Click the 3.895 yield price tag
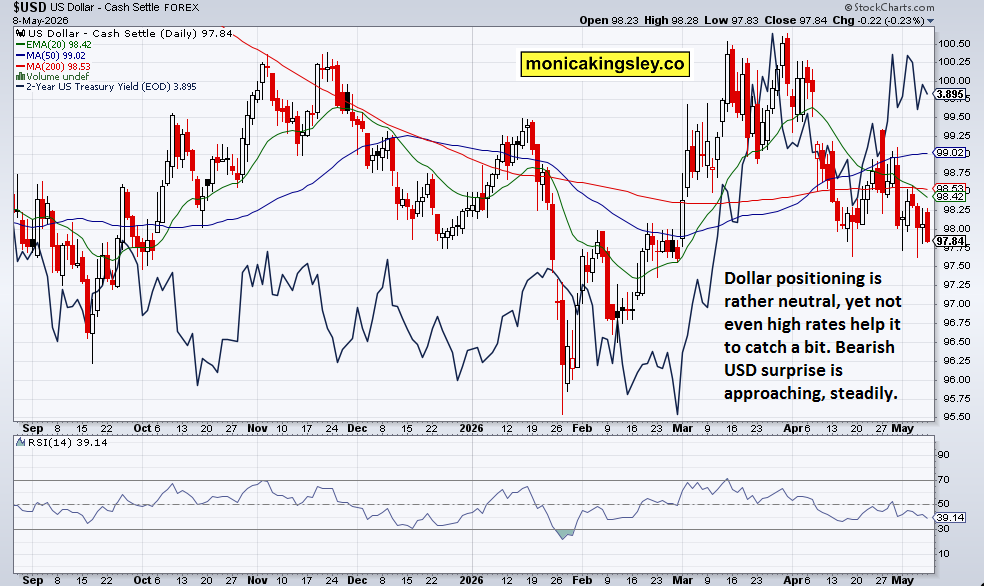Image resolution: width=984 pixels, height=586 pixels. point(950,95)
